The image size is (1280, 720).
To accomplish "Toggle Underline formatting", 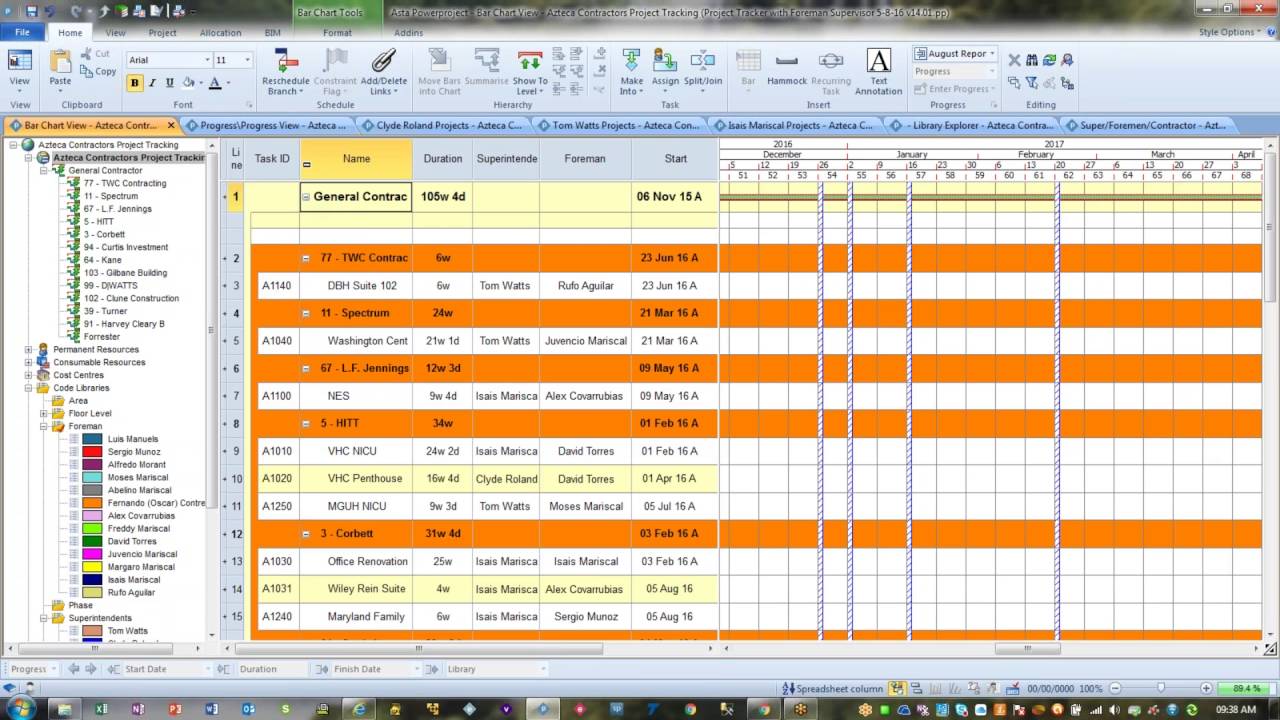I will coord(169,83).
